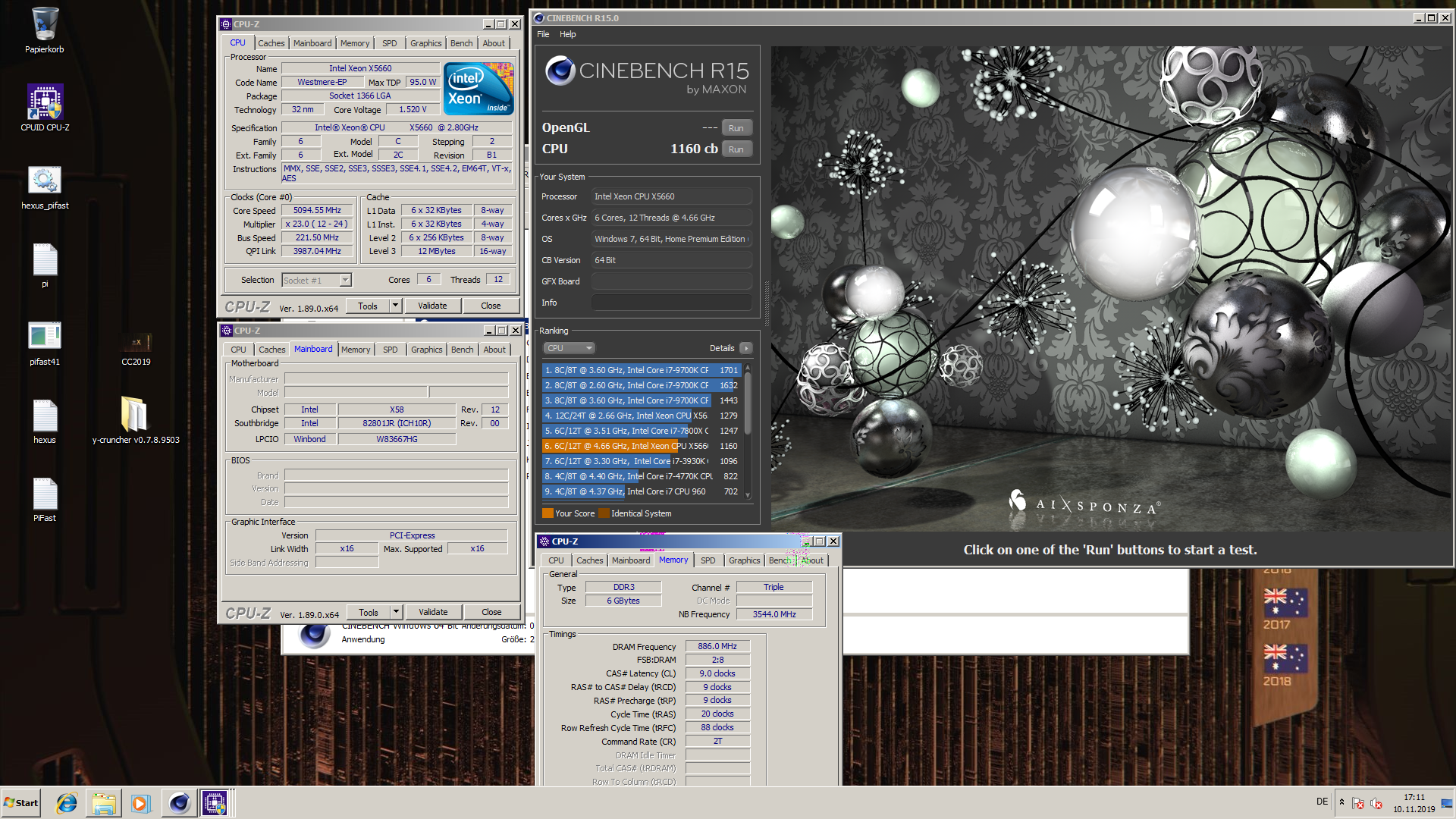Click the Windows Start button
1456x819 pixels.
[21, 803]
